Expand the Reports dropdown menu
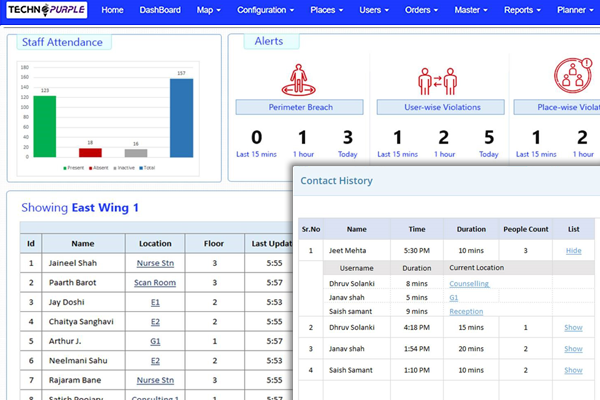Viewport: 600px width, 400px height. click(x=522, y=10)
